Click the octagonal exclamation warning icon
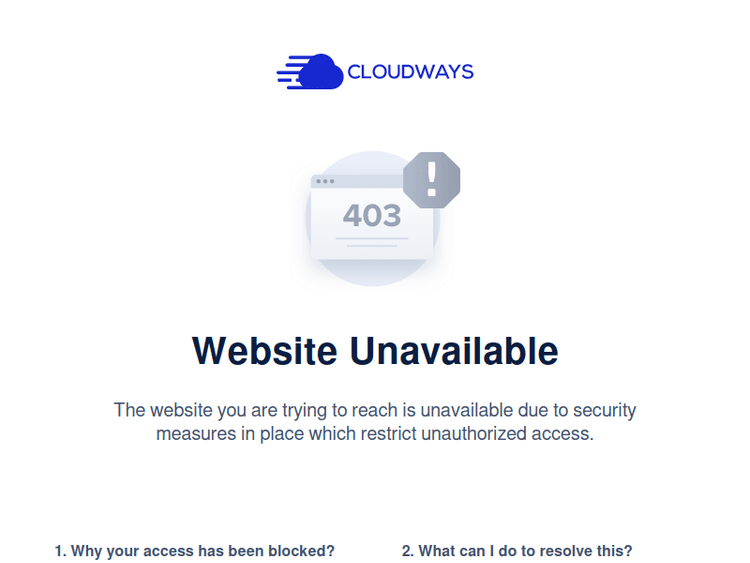 point(431,180)
